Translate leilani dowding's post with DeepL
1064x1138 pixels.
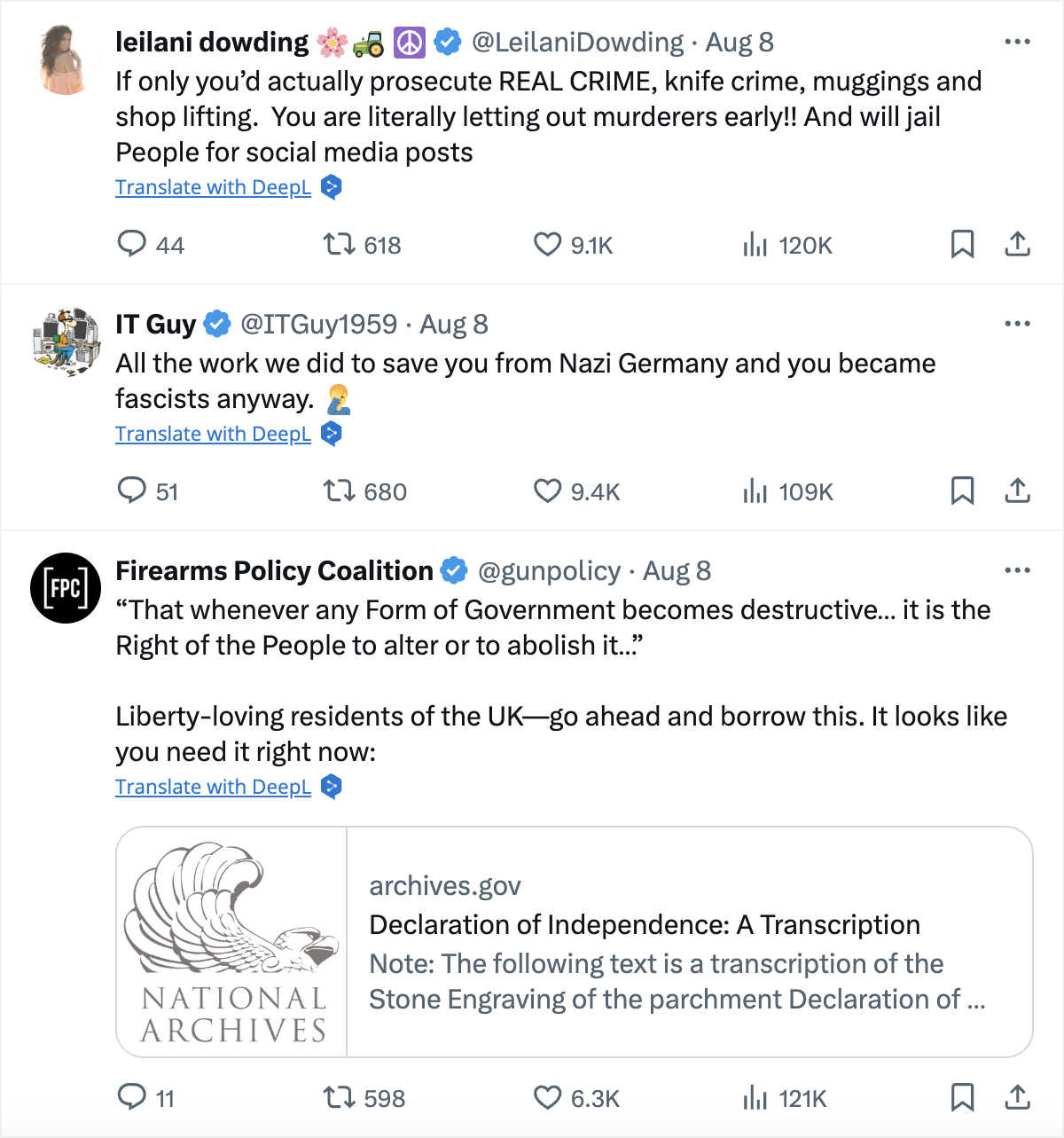point(213,187)
